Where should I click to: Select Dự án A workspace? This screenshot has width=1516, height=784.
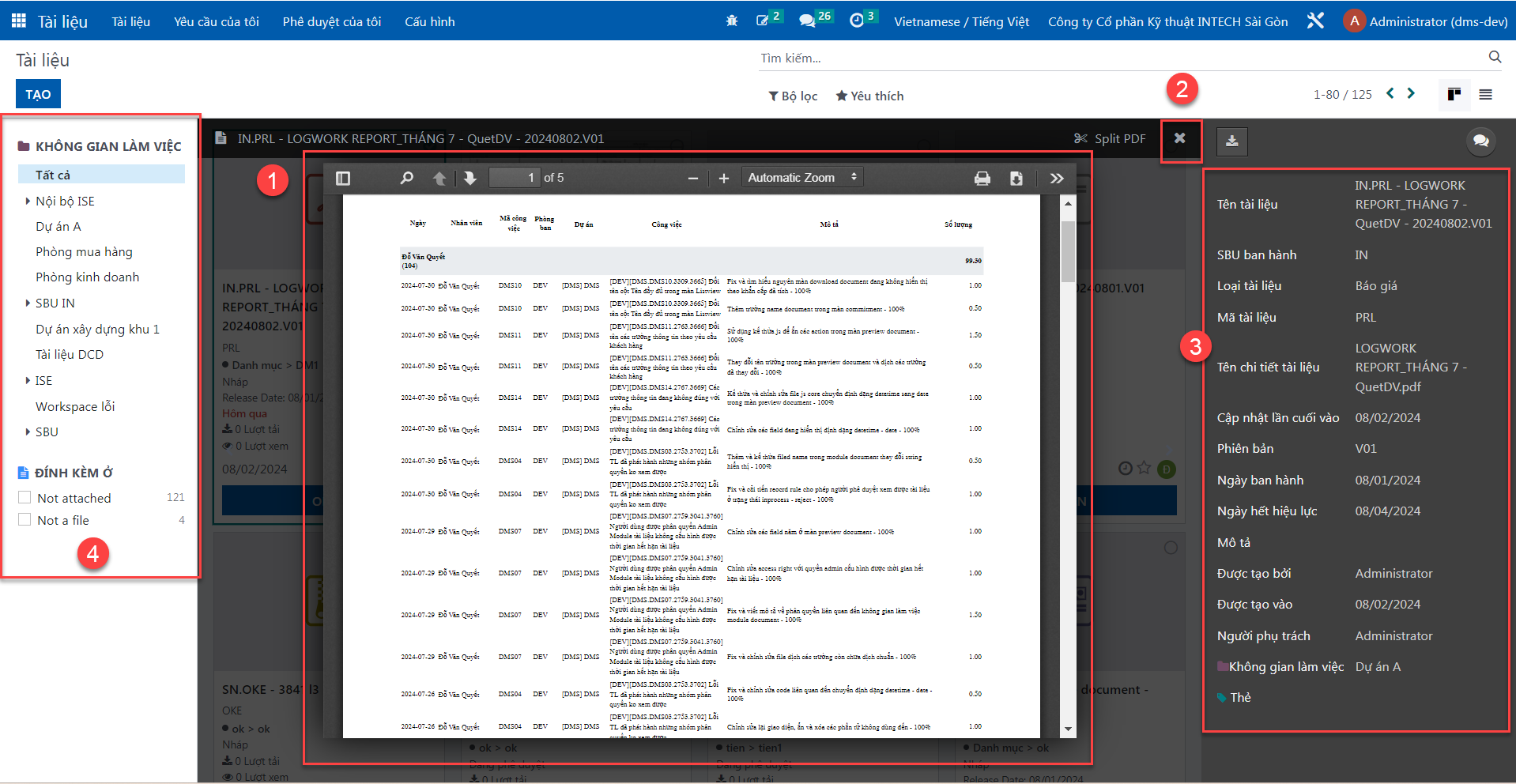tap(58, 226)
